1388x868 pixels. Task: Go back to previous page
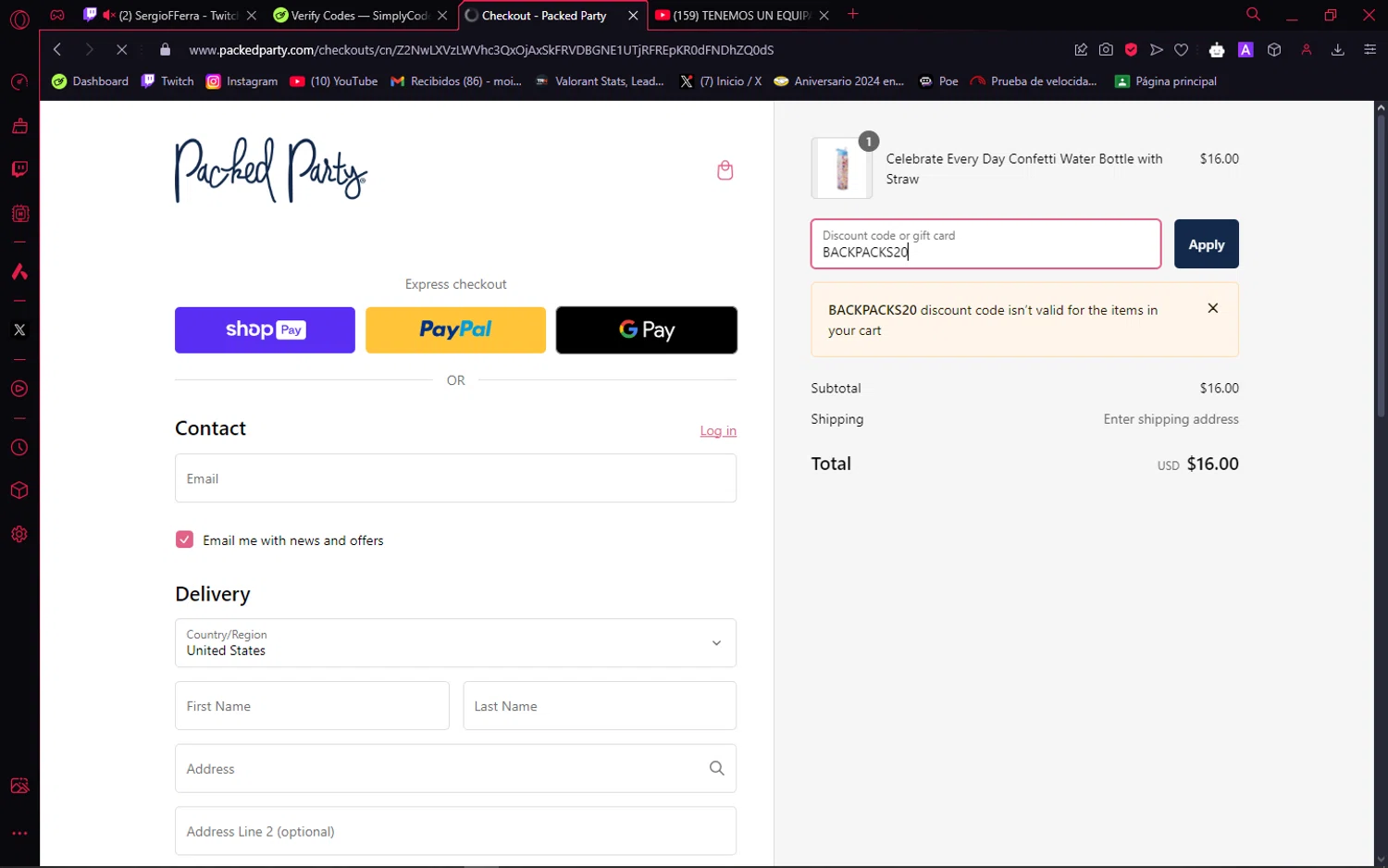pos(57,50)
